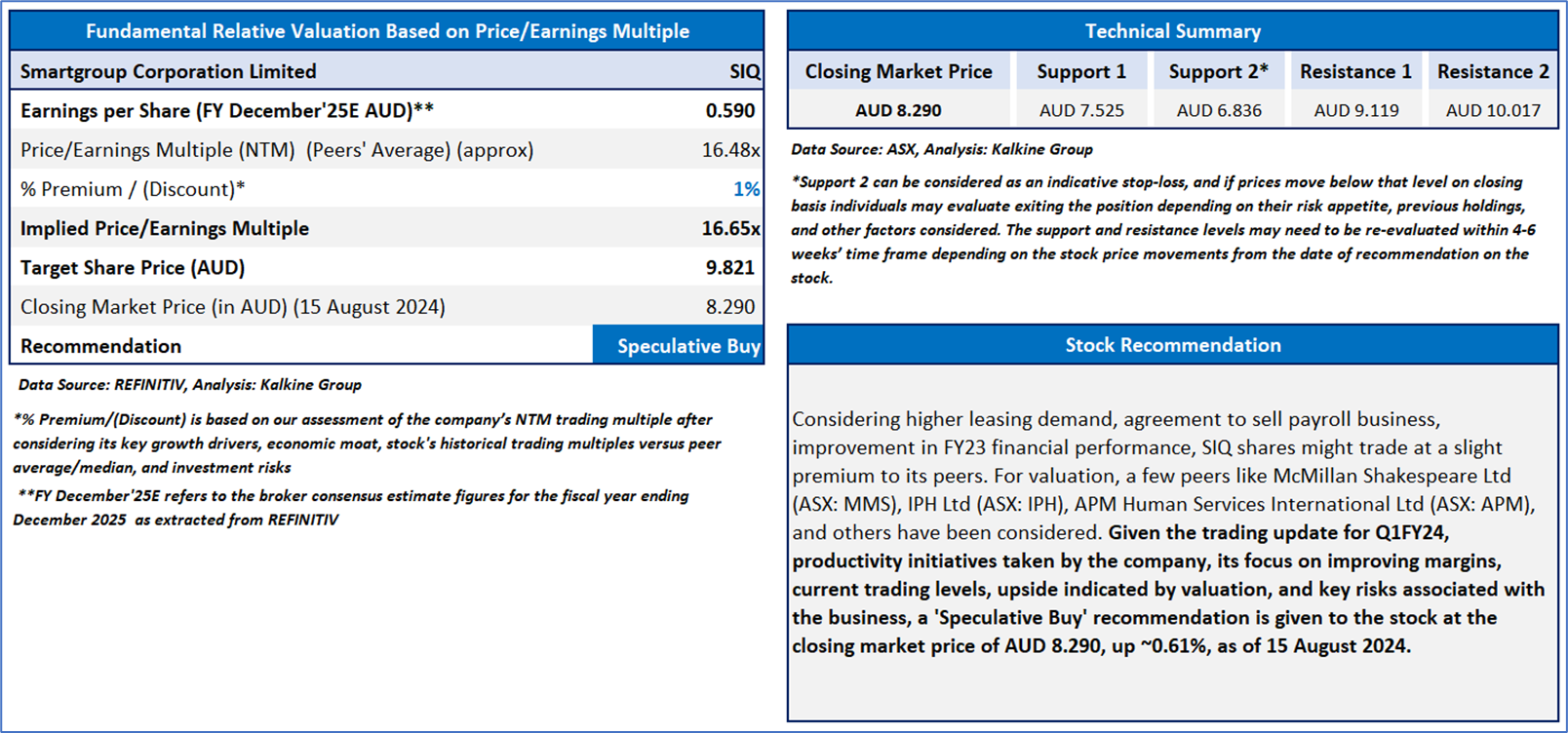Select the AUD 8.290 closing price cell

pyautogui.click(x=898, y=110)
